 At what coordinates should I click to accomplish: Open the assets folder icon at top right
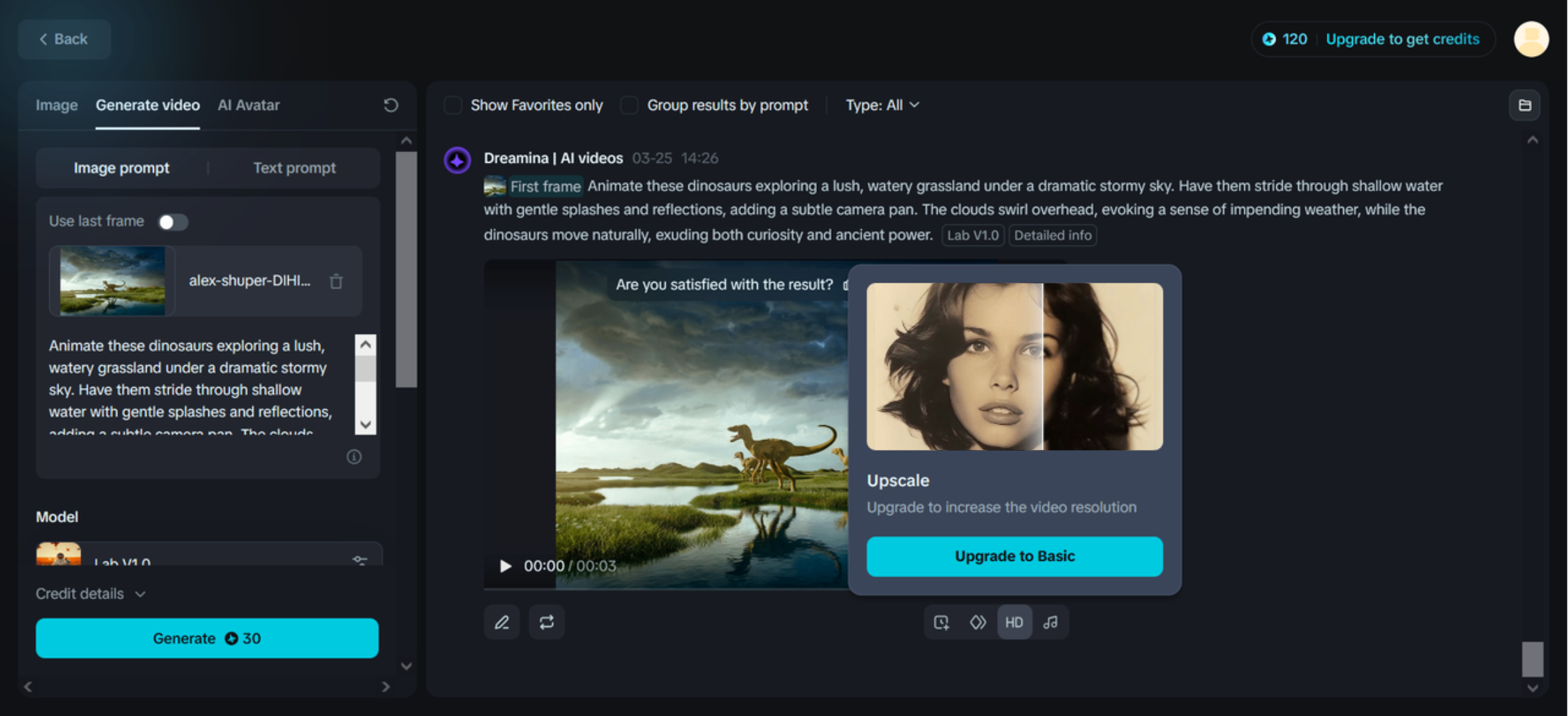point(1525,105)
